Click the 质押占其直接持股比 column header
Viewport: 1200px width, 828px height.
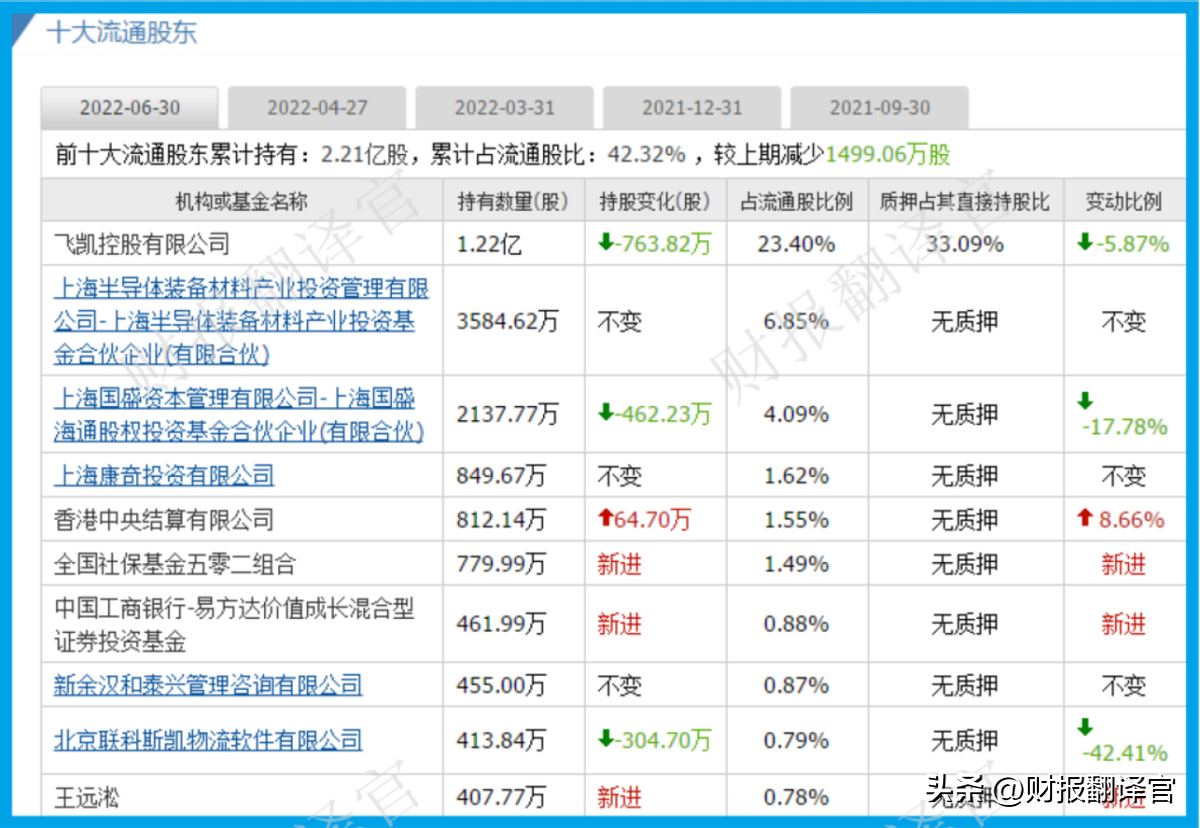tap(964, 201)
